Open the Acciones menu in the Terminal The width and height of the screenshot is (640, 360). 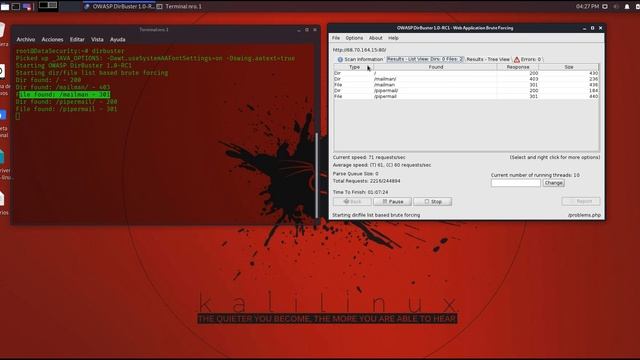pyautogui.click(x=52, y=40)
